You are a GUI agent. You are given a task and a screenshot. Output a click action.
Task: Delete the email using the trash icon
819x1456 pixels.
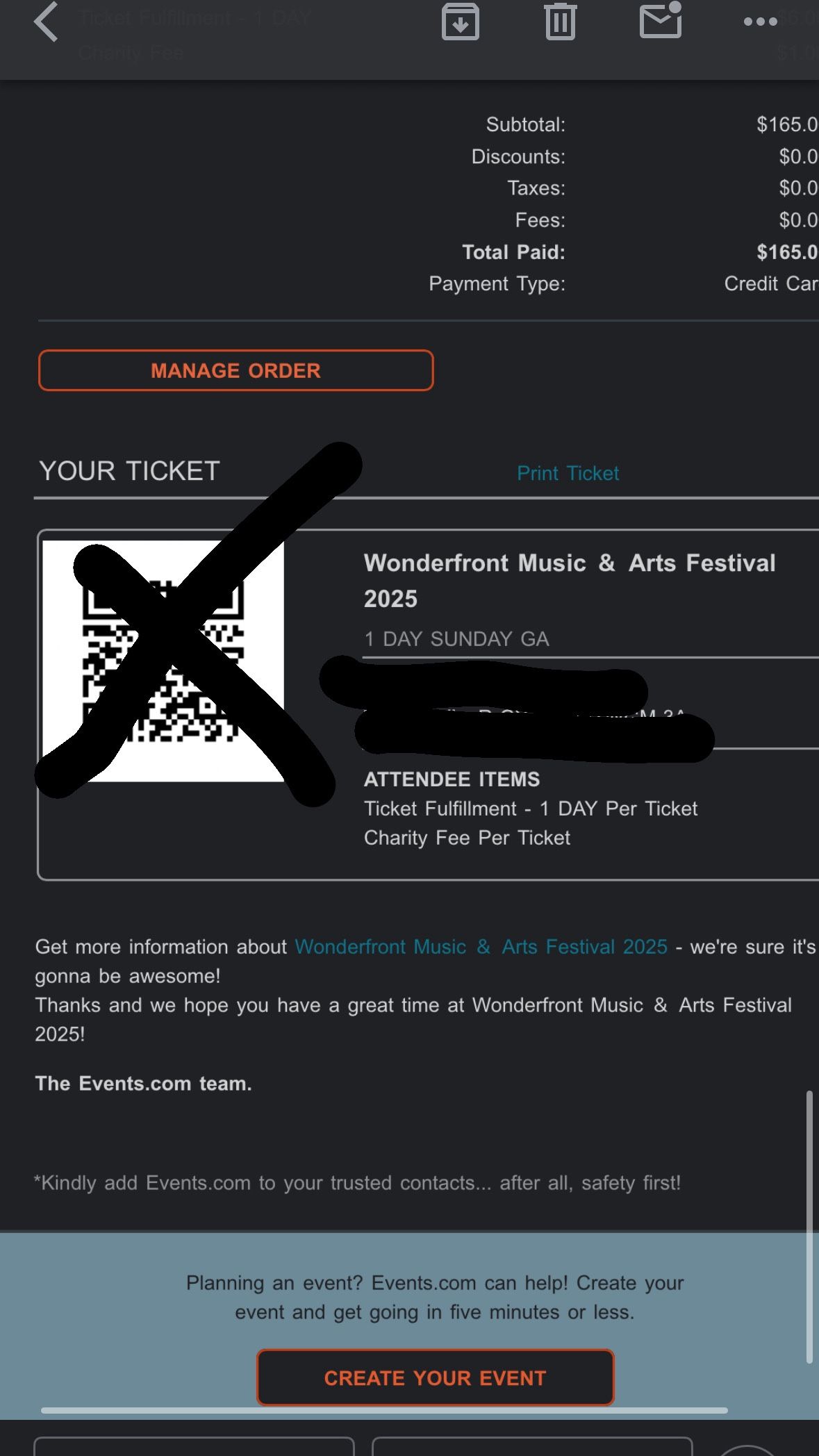click(x=560, y=22)
